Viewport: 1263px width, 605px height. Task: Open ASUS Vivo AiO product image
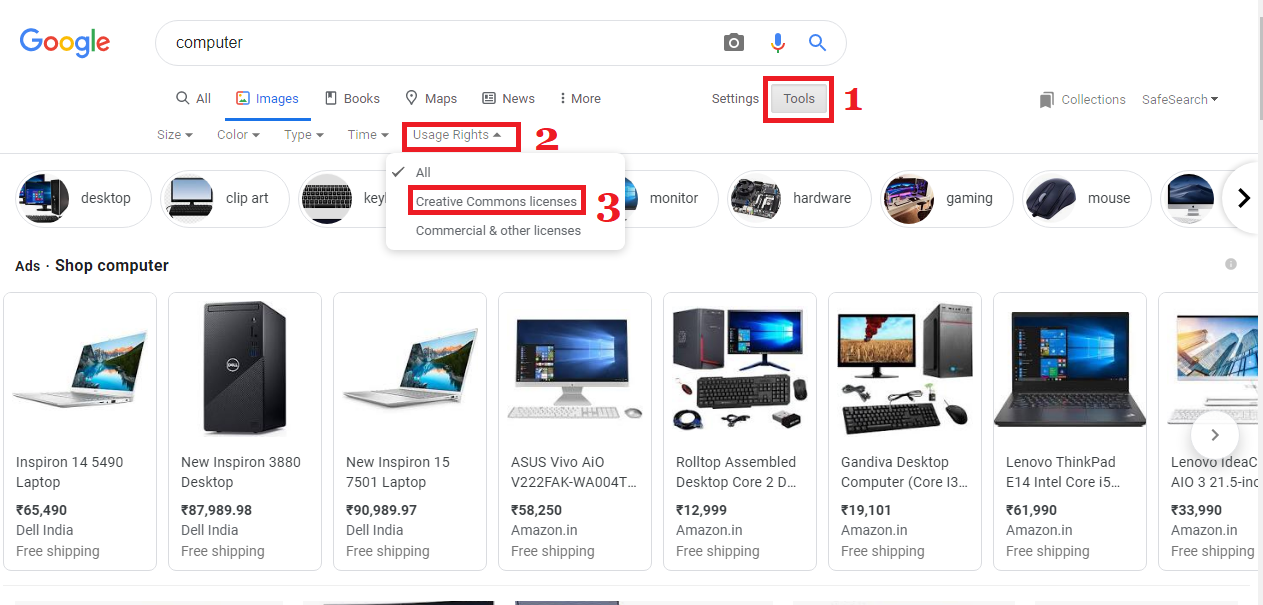point(575,368)
